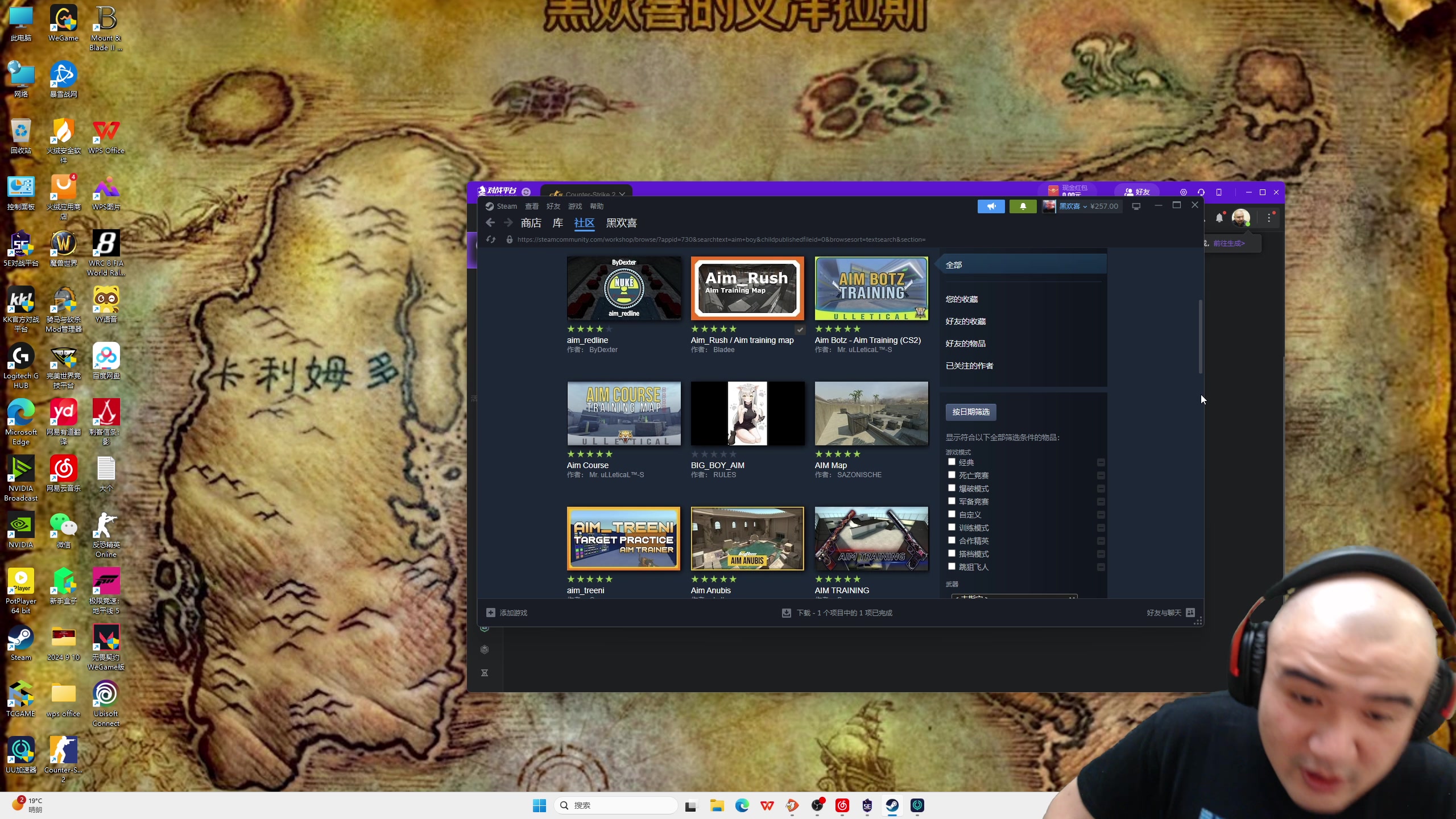Check the 搭档模式 game mode checkbox
The image size is (1456, 819).
coord(952,553)
